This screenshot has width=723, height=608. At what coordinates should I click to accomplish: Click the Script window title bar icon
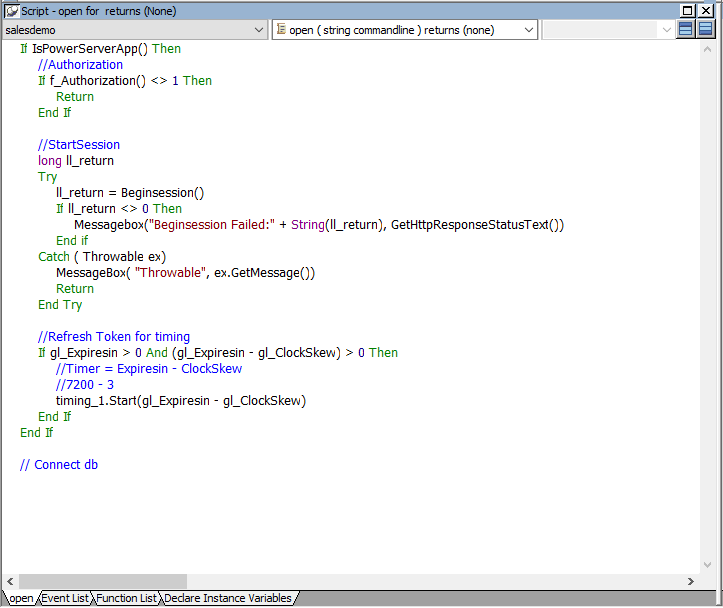point(12,10)
